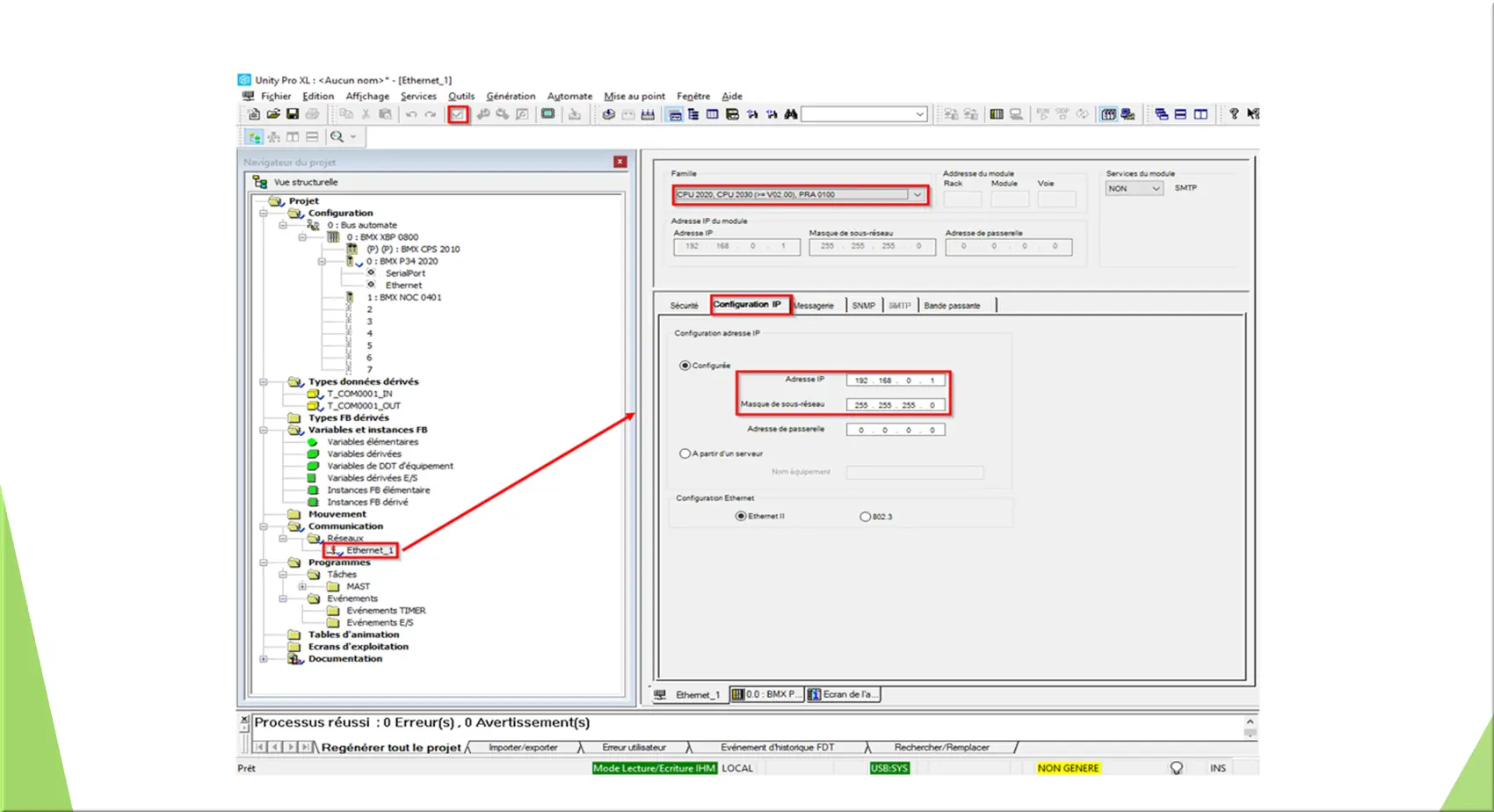Open the Famille CPU dropdown
Image resolution: width=1494 pixels, height=812 pixels.
click(917, 195)
